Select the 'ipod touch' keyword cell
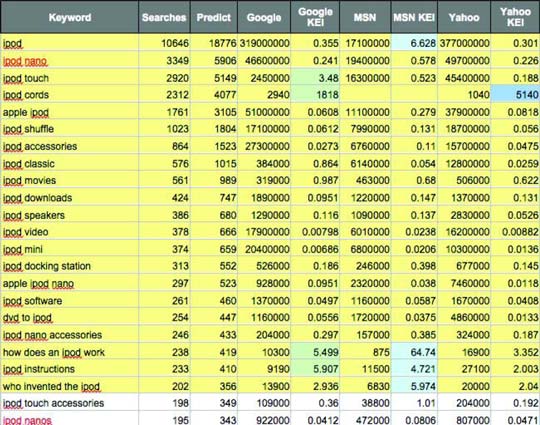The image size is (540, 425). (x=70, y=78)
